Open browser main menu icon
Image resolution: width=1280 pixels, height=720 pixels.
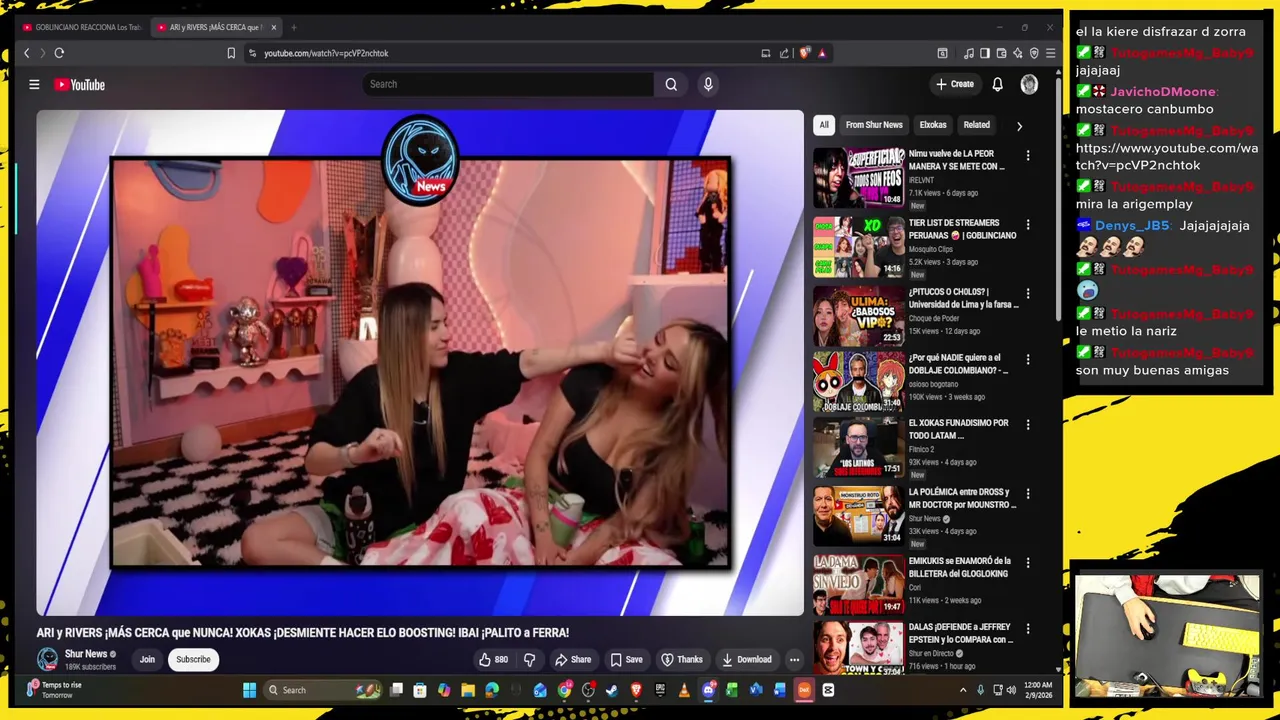tap(1050, 53)
